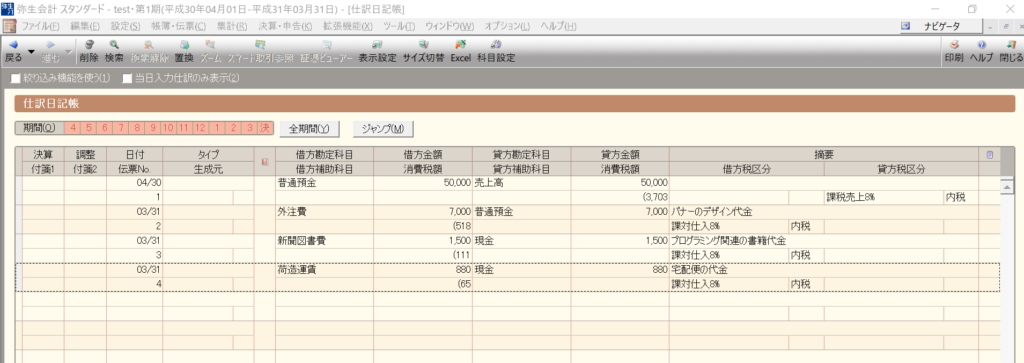Image resolution: width=1024 pixels, height=363 pixels.
Task: Select the 普通預金 debit account cell dated 04/30
Action: (x=324, y=183)
